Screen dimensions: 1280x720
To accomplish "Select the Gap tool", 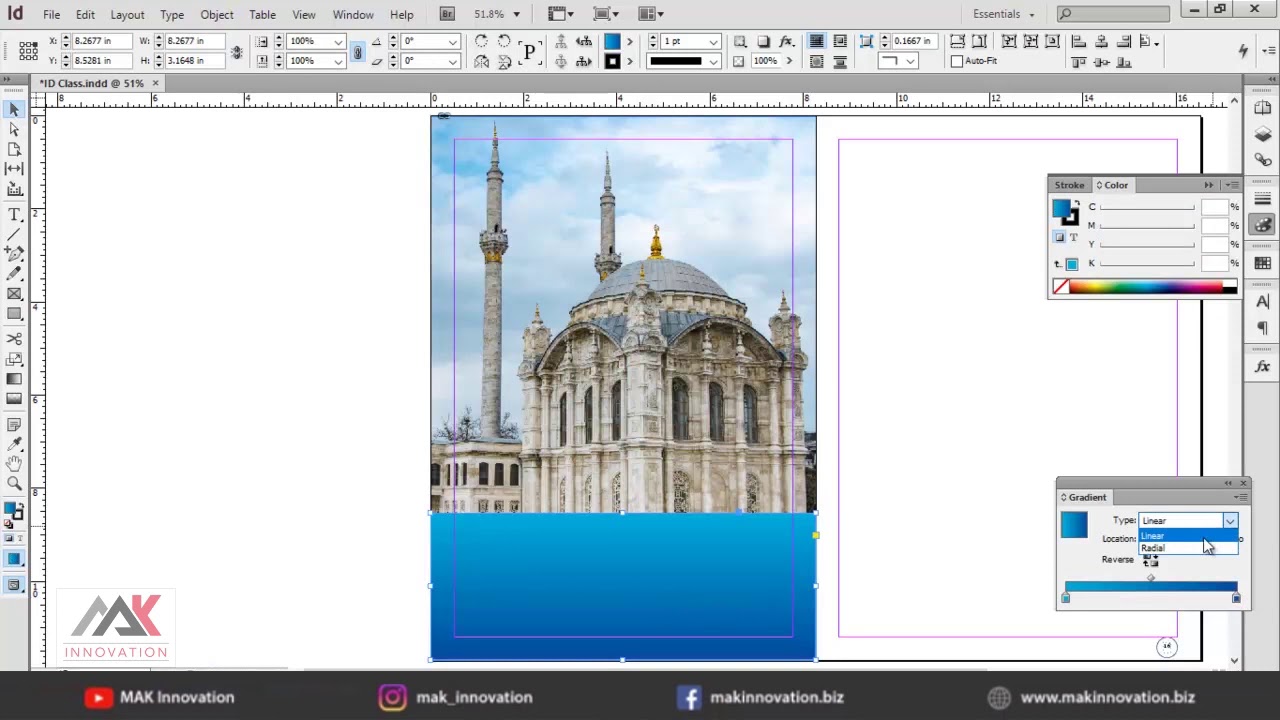I will pos(14,169).
